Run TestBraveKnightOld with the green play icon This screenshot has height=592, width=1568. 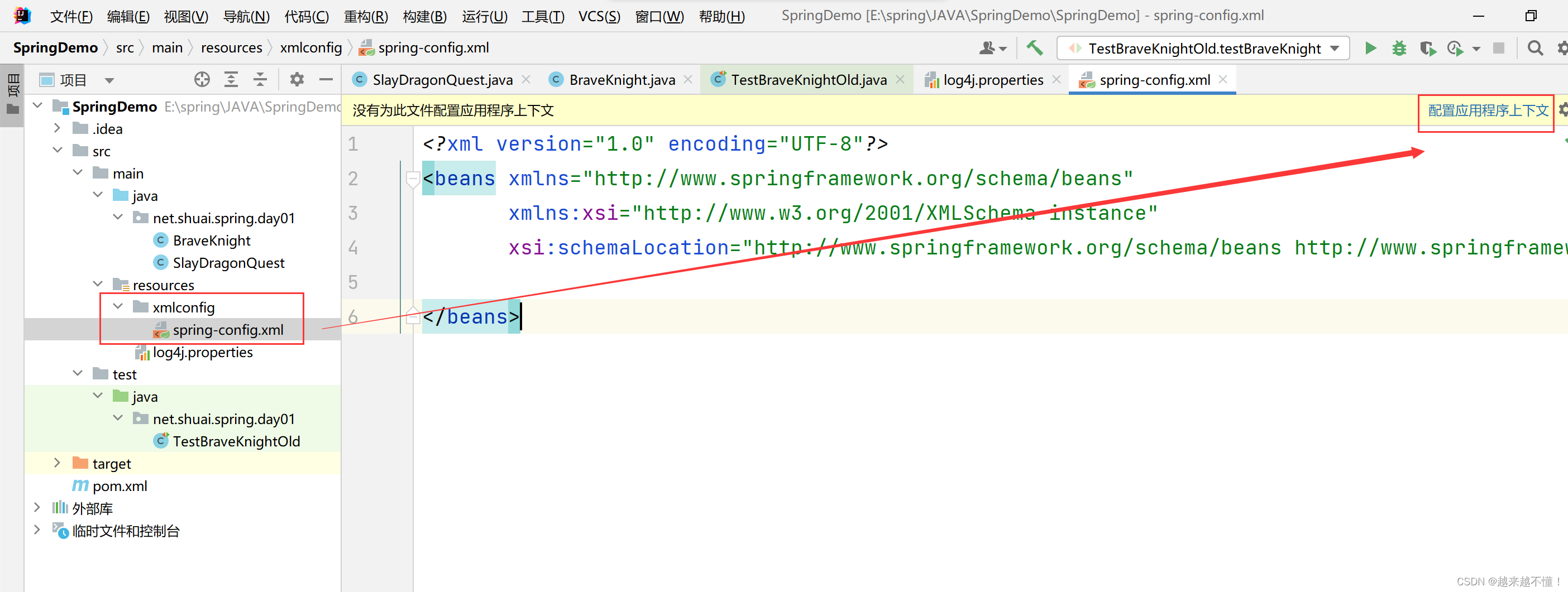1370,48
